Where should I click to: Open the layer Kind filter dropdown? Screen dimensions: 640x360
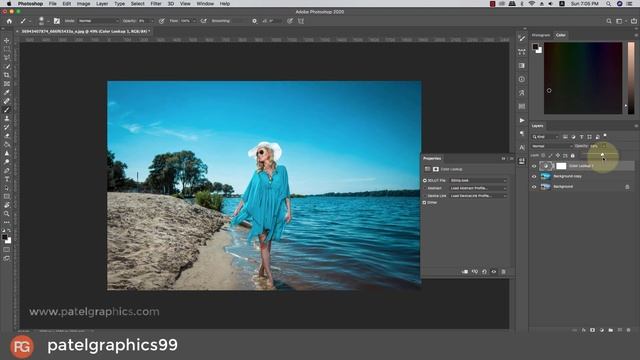coord(545,137)
